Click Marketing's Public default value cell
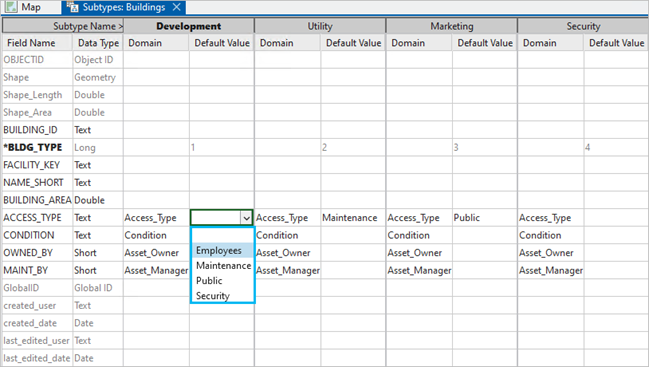649x367 pixels. [485, 218]
